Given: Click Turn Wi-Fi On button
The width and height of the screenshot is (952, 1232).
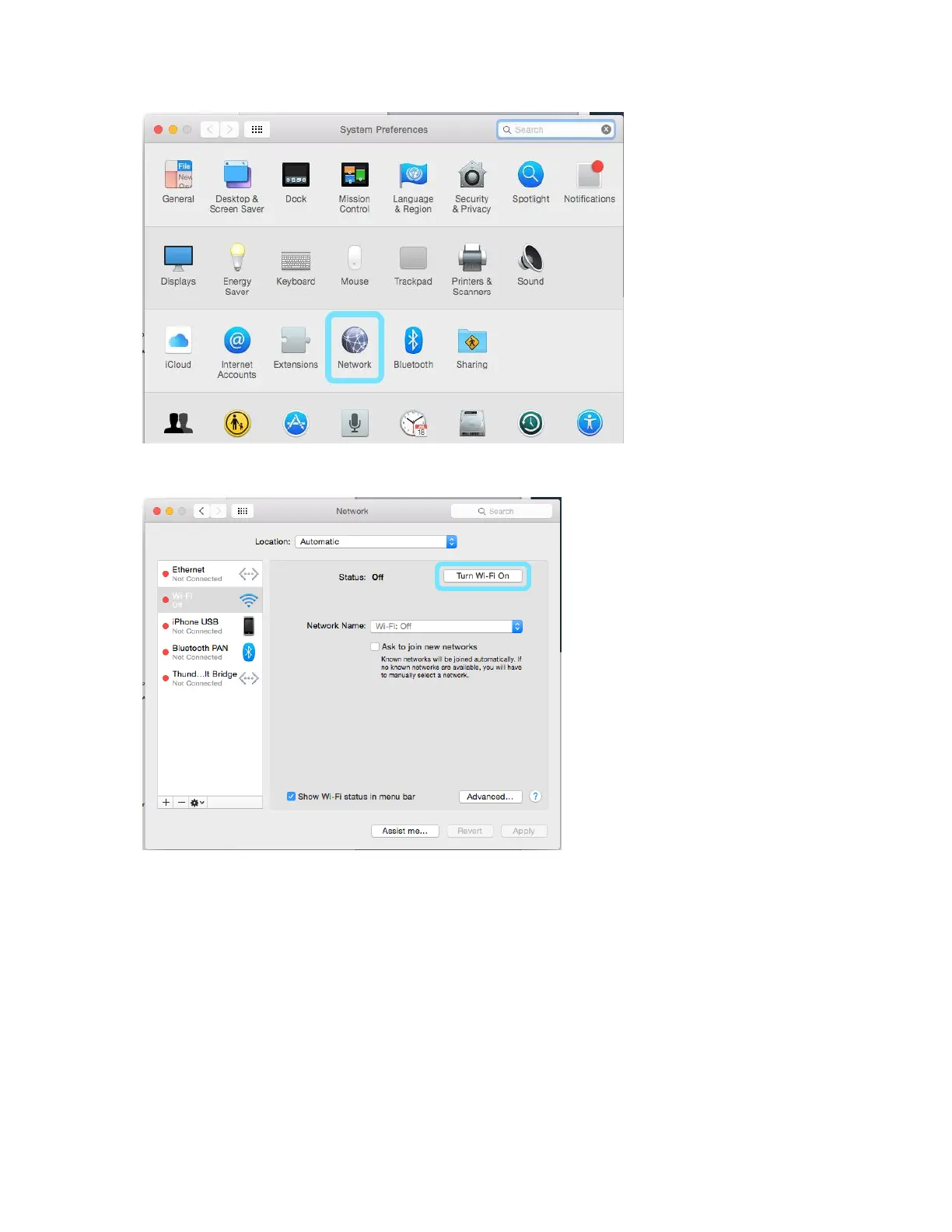Looking at the screenshot, I should pyautogui.click(x=483, y=576).
